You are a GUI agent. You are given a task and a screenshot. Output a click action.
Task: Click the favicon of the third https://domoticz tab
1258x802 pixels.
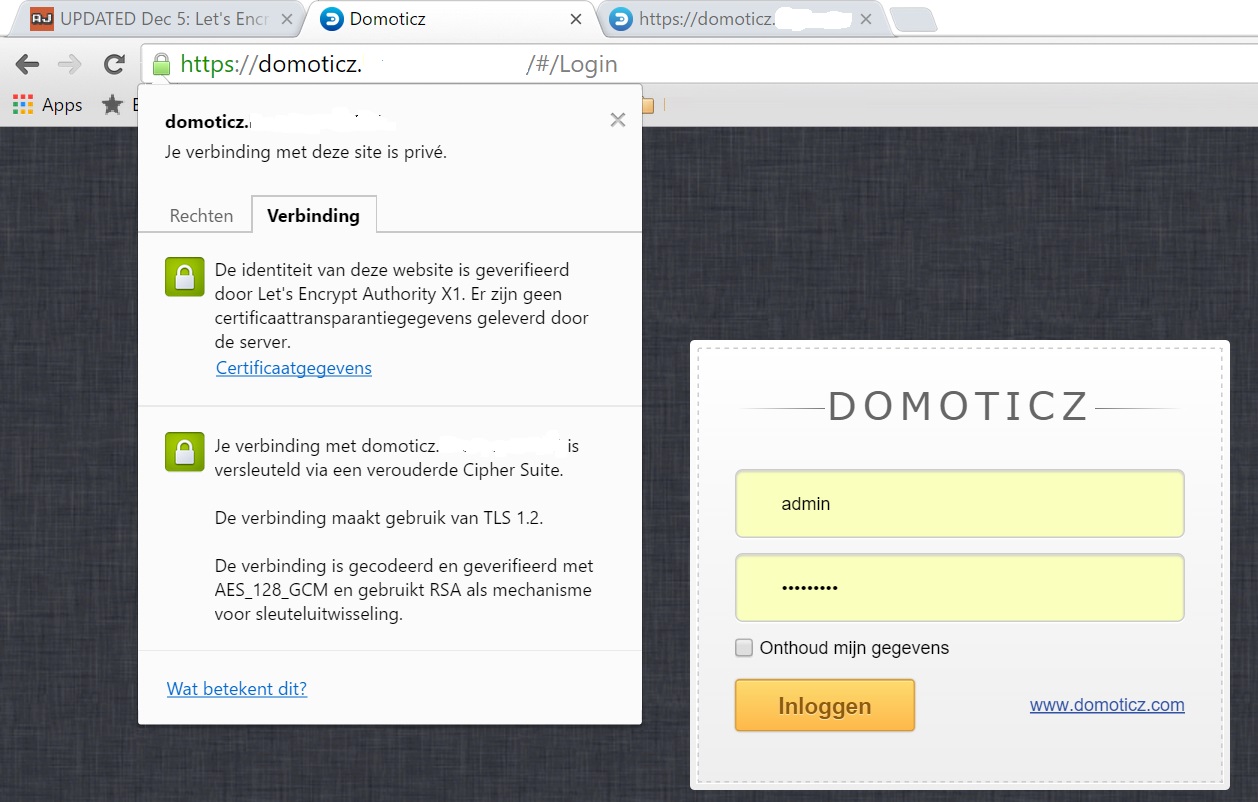pos(621,18)
